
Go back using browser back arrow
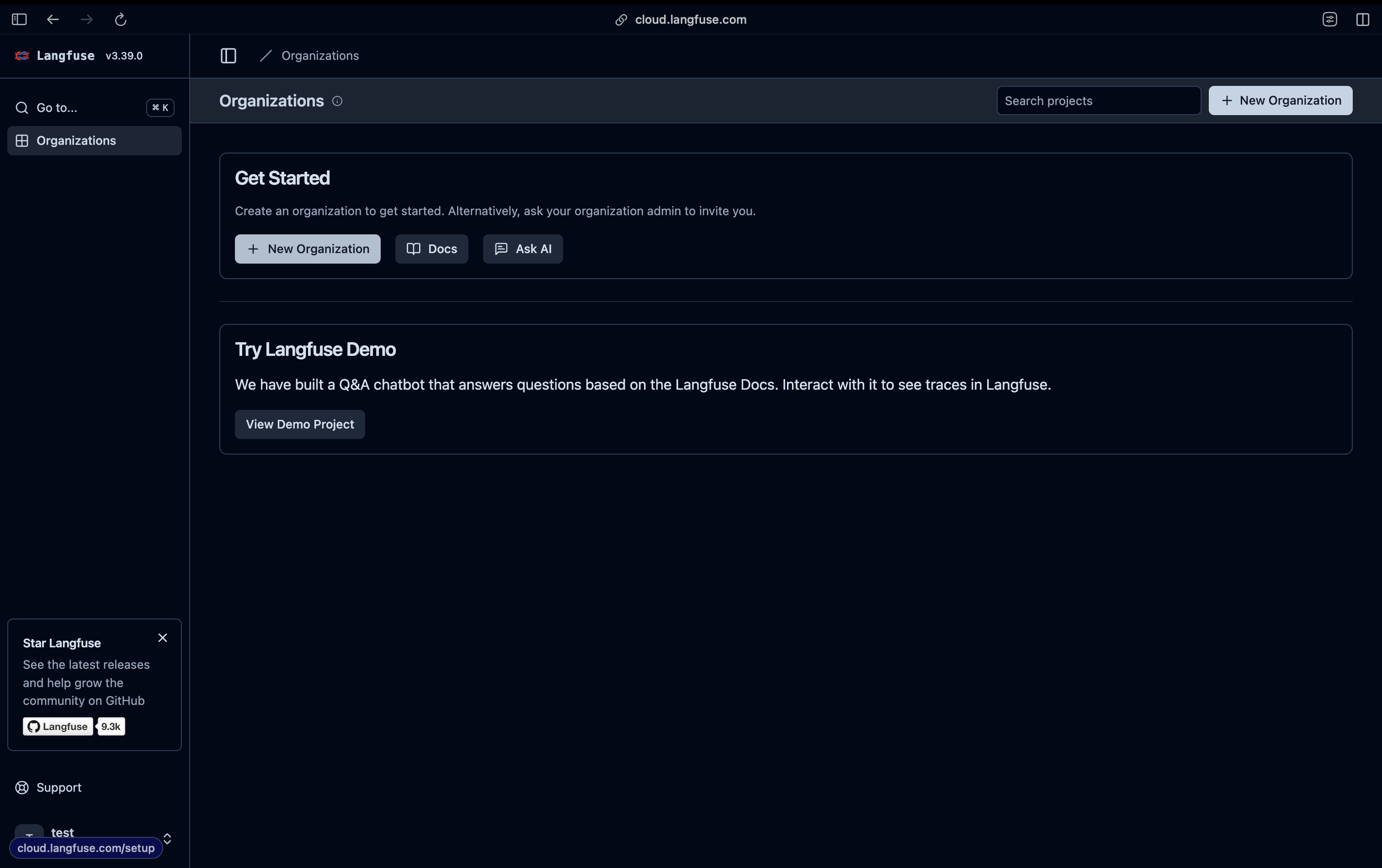(x=53, y=20)
